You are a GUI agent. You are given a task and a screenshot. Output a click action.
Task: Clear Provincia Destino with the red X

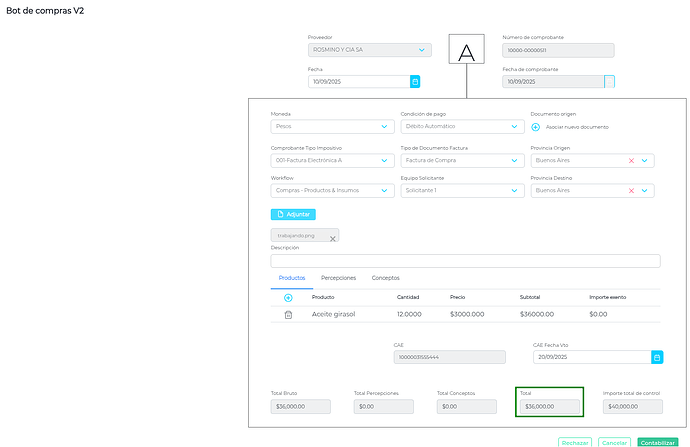(x=631, y=191)
